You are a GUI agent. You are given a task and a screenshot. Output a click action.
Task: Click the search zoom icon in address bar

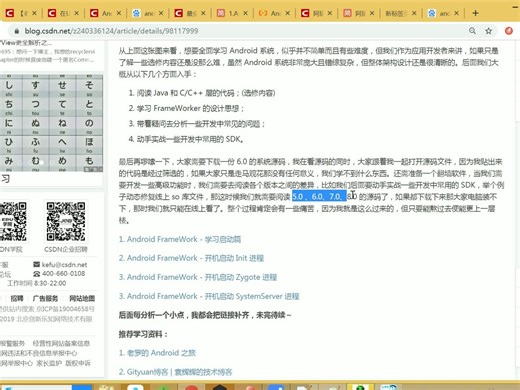pos(472,31)
